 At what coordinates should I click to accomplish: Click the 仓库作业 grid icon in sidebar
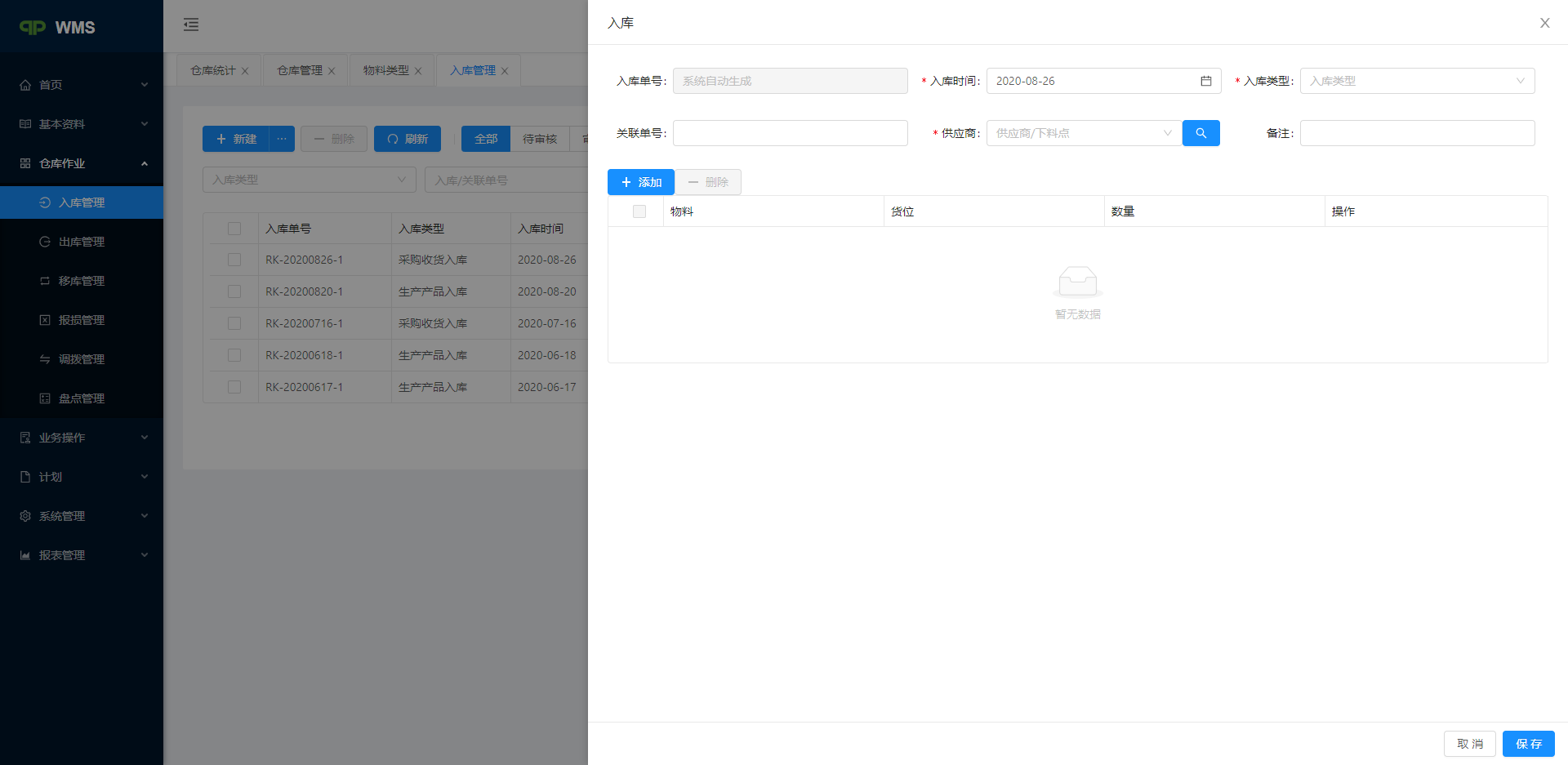pyautogui.click(x=25, y=163)
